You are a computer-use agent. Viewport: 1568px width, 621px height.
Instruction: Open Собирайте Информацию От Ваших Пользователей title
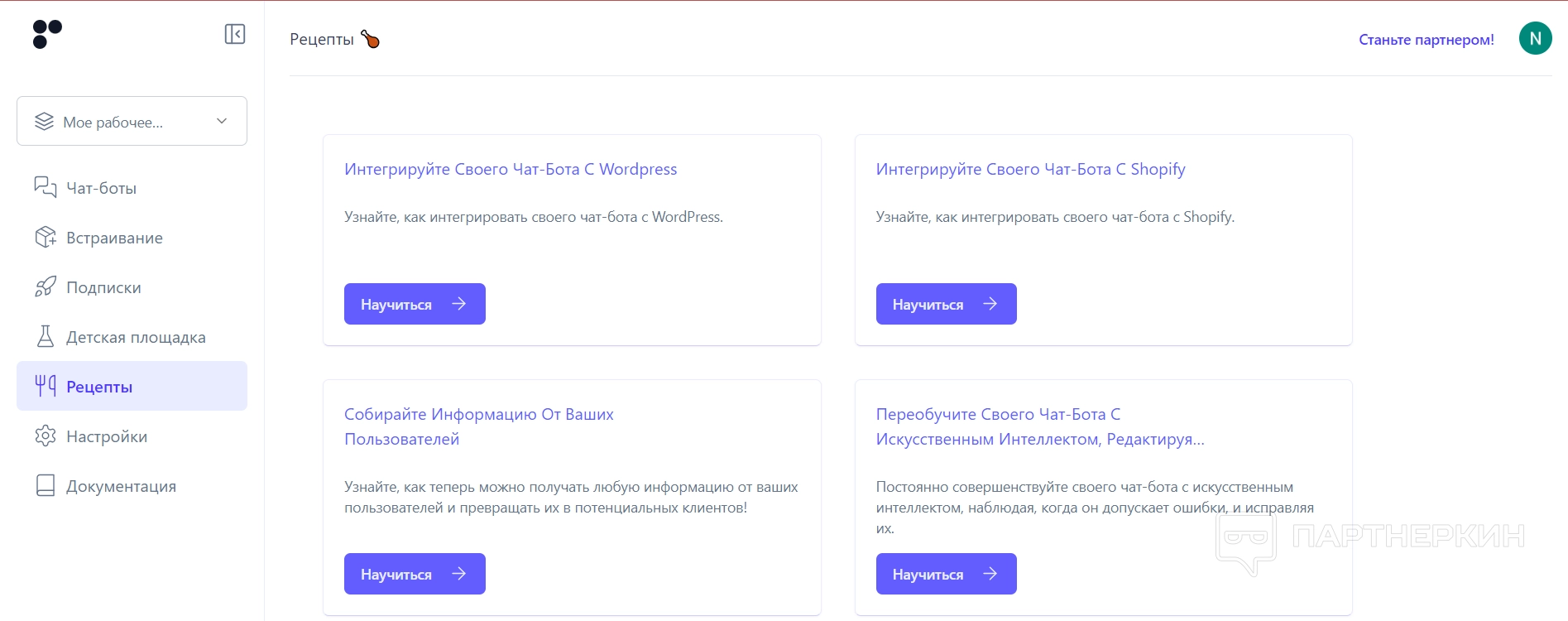click(478, 426)
